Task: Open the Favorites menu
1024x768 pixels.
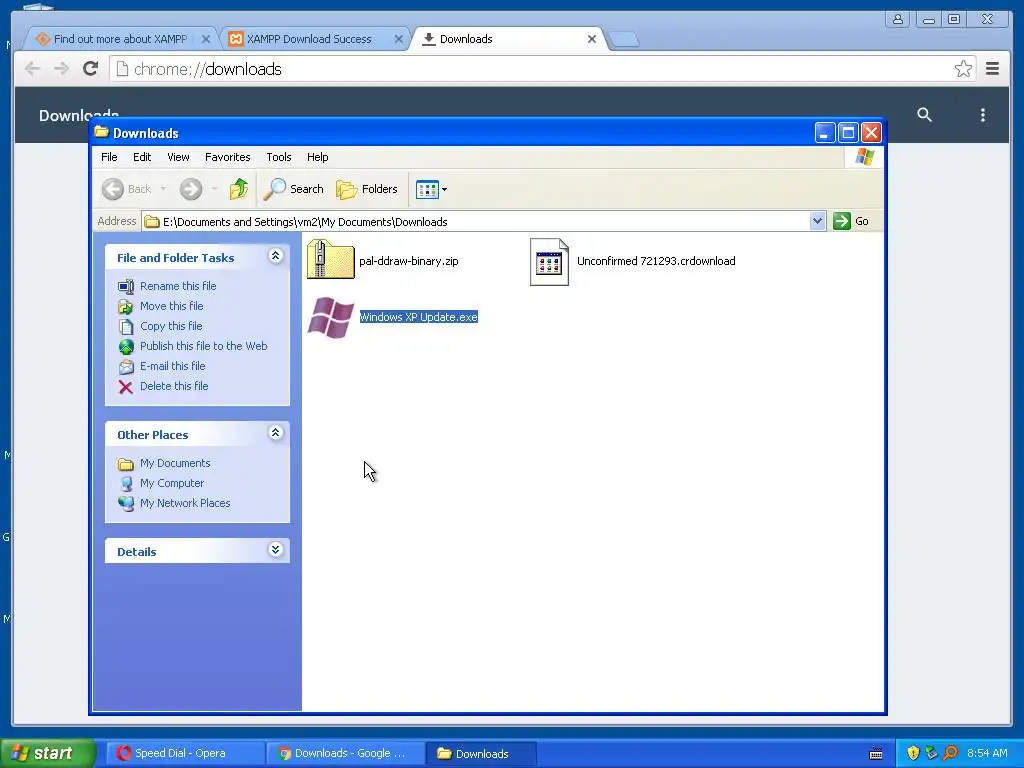Action: (227, 157)
